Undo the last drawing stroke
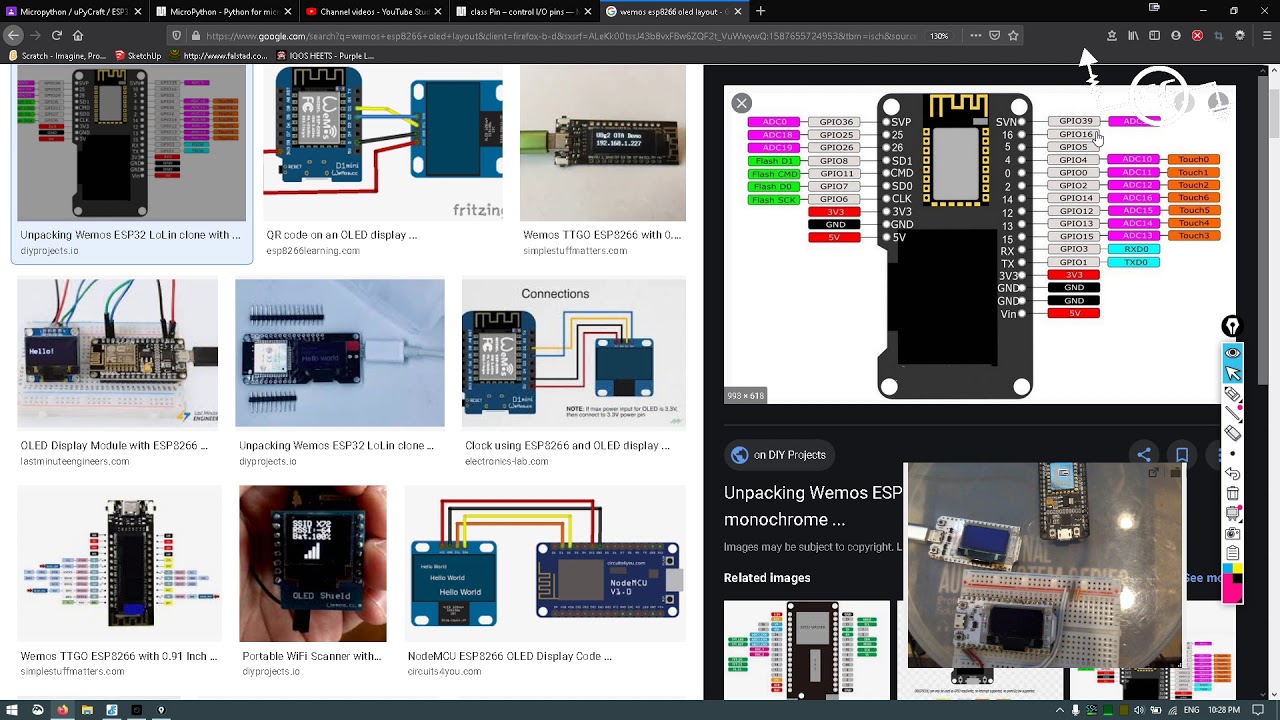The width and height of the screenshot is (1280, 720). [x=1232, y=473]
